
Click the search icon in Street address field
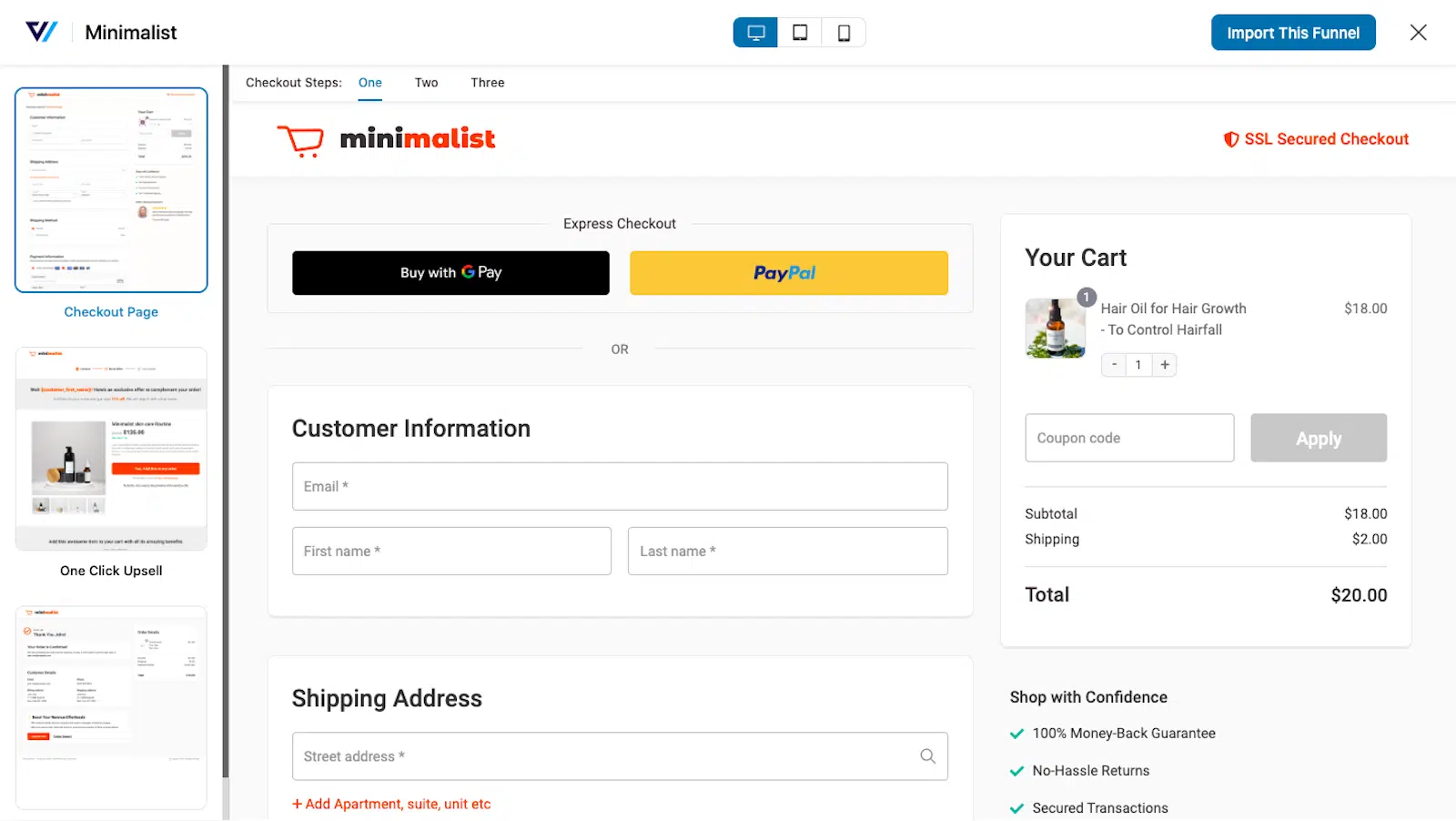[x=927, y=756]
